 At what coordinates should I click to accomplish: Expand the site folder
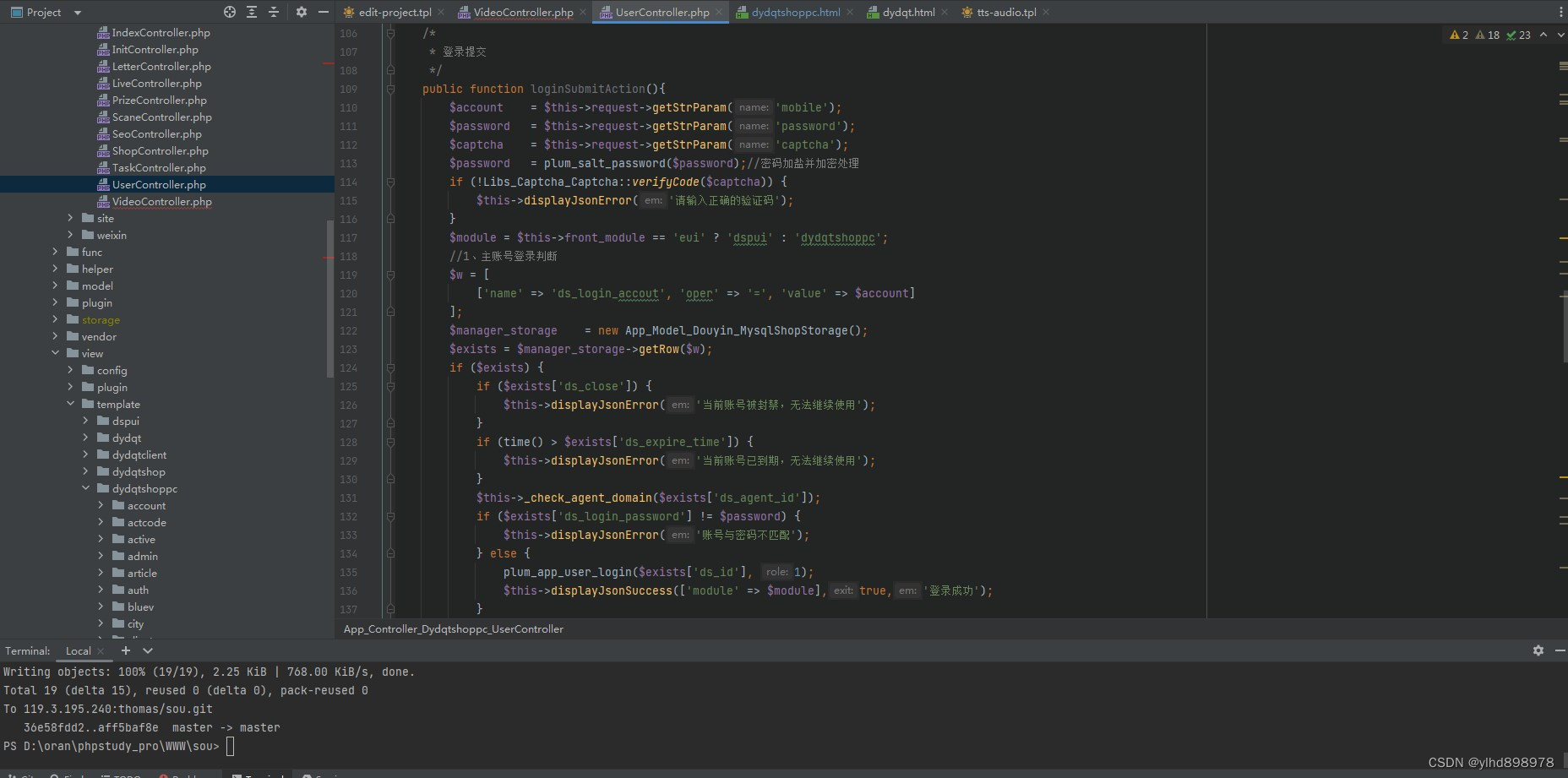70,218
